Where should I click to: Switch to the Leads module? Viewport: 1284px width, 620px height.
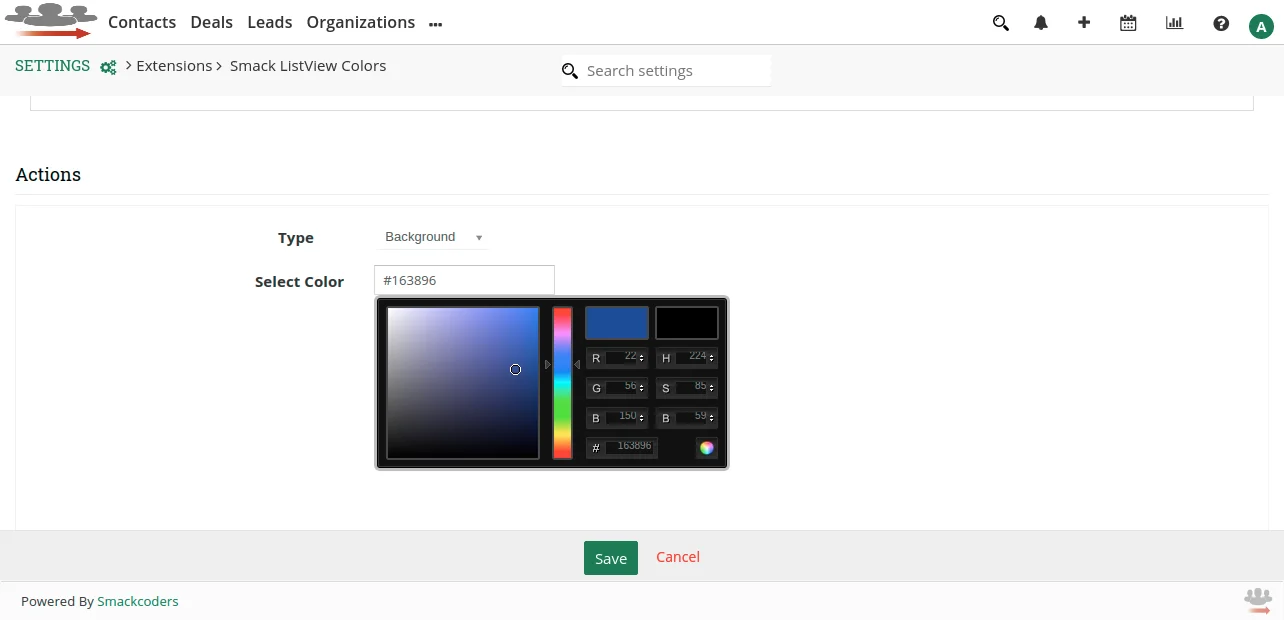click(x=269, y=22)
